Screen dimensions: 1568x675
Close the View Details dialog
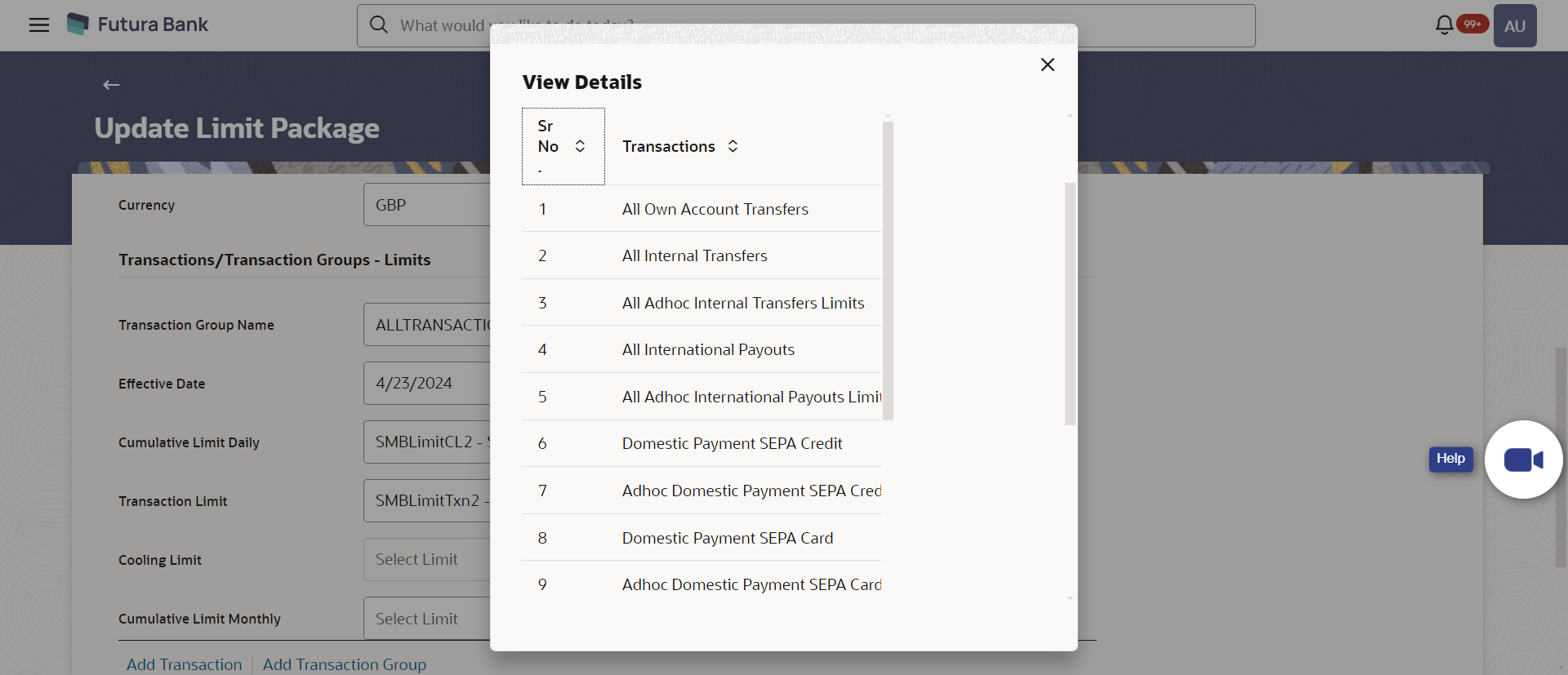(x=1047, y=64)
